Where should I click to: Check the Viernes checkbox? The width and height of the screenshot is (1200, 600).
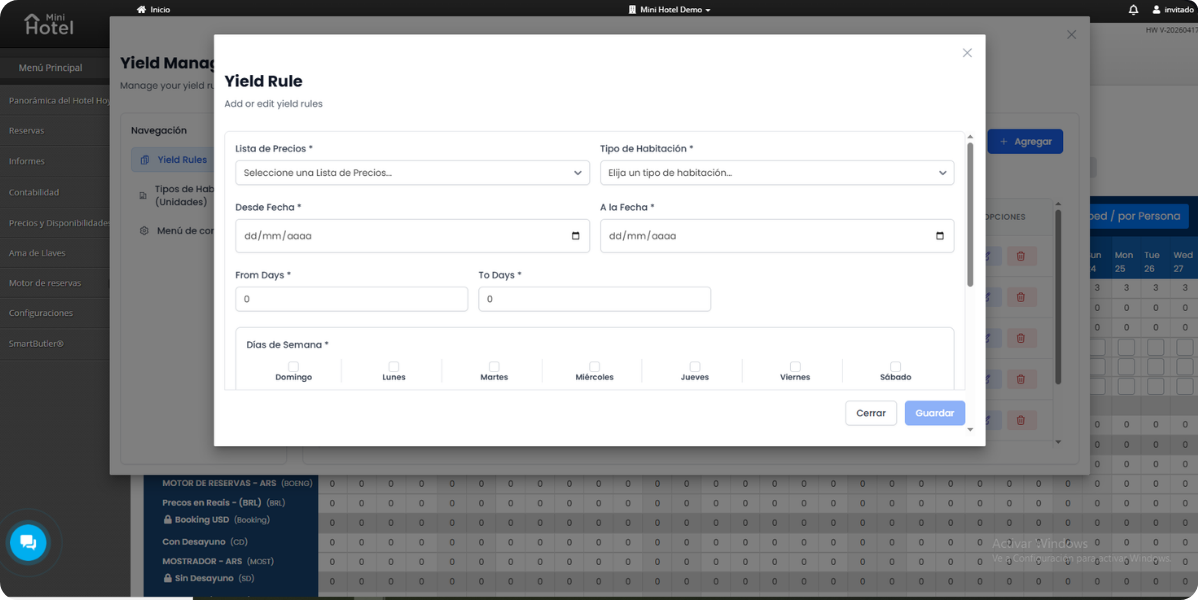pos(795,366)
